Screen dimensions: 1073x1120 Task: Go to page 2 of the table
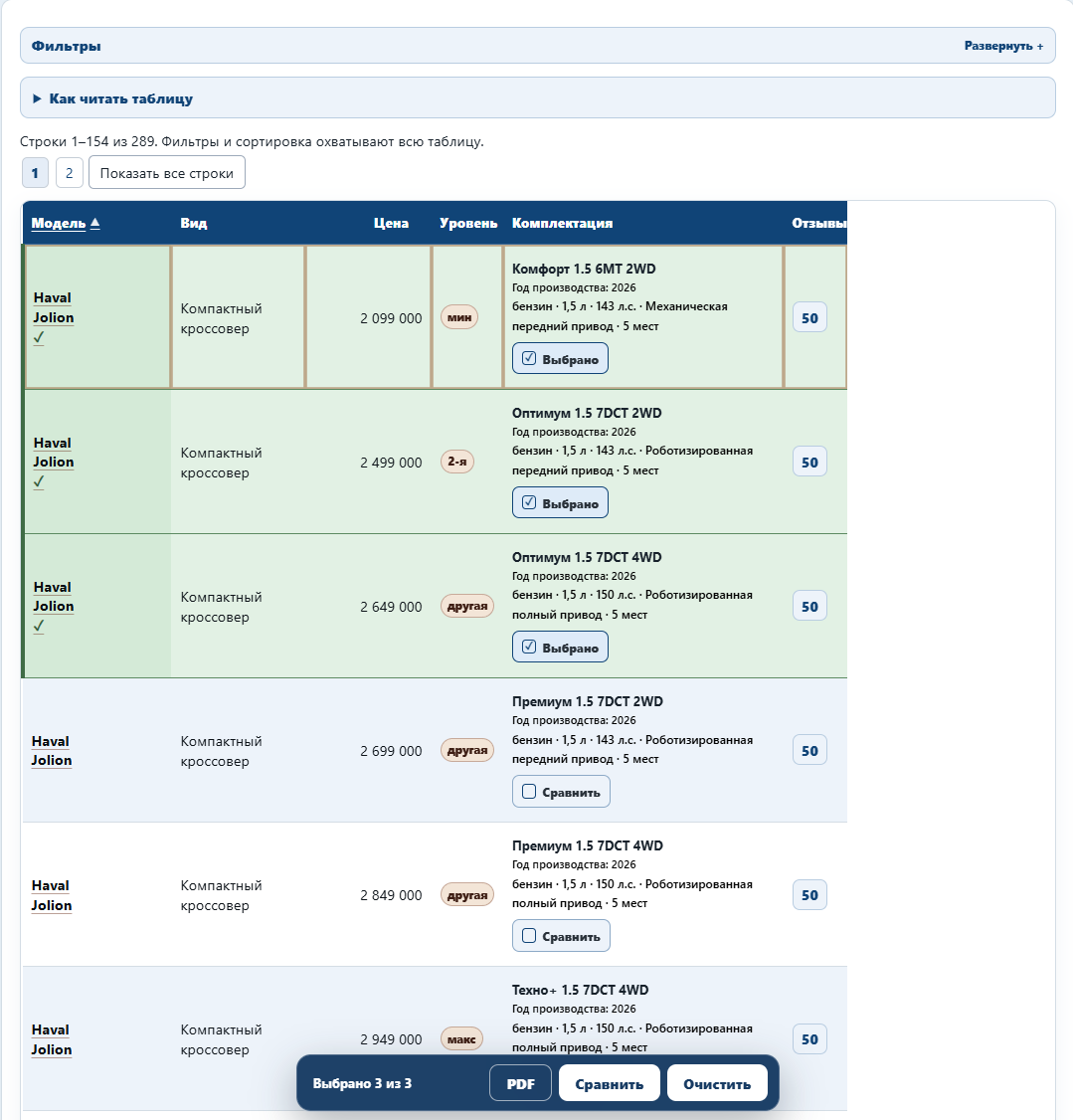tap(70, 173)
